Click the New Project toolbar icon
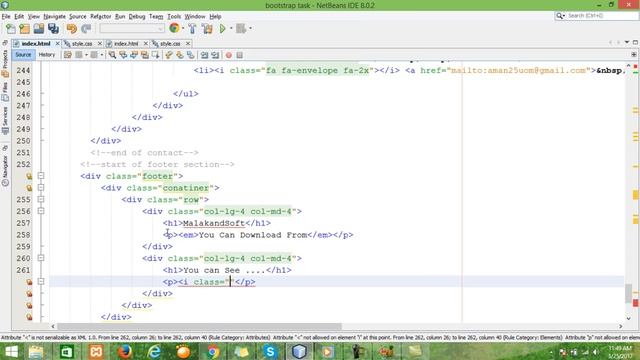The height and width of the screenshot is (360, 640). 24,29
